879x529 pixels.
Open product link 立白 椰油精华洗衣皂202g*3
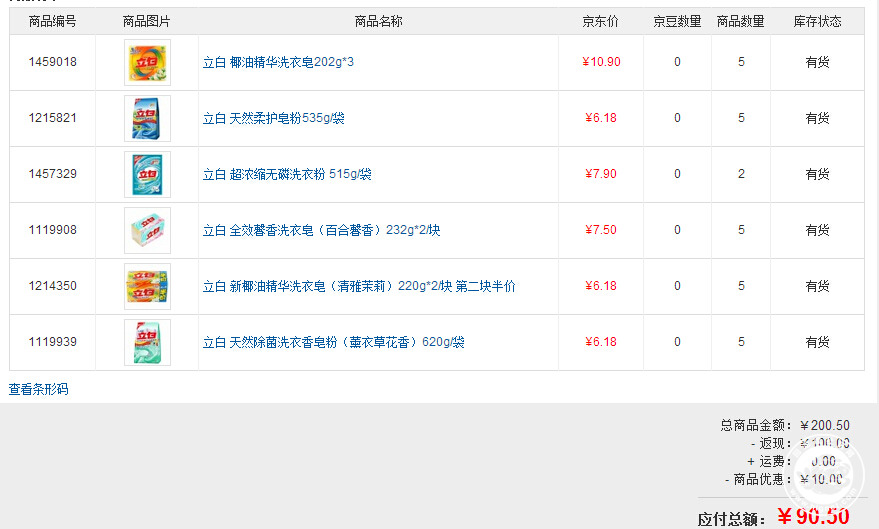point(278,62)
